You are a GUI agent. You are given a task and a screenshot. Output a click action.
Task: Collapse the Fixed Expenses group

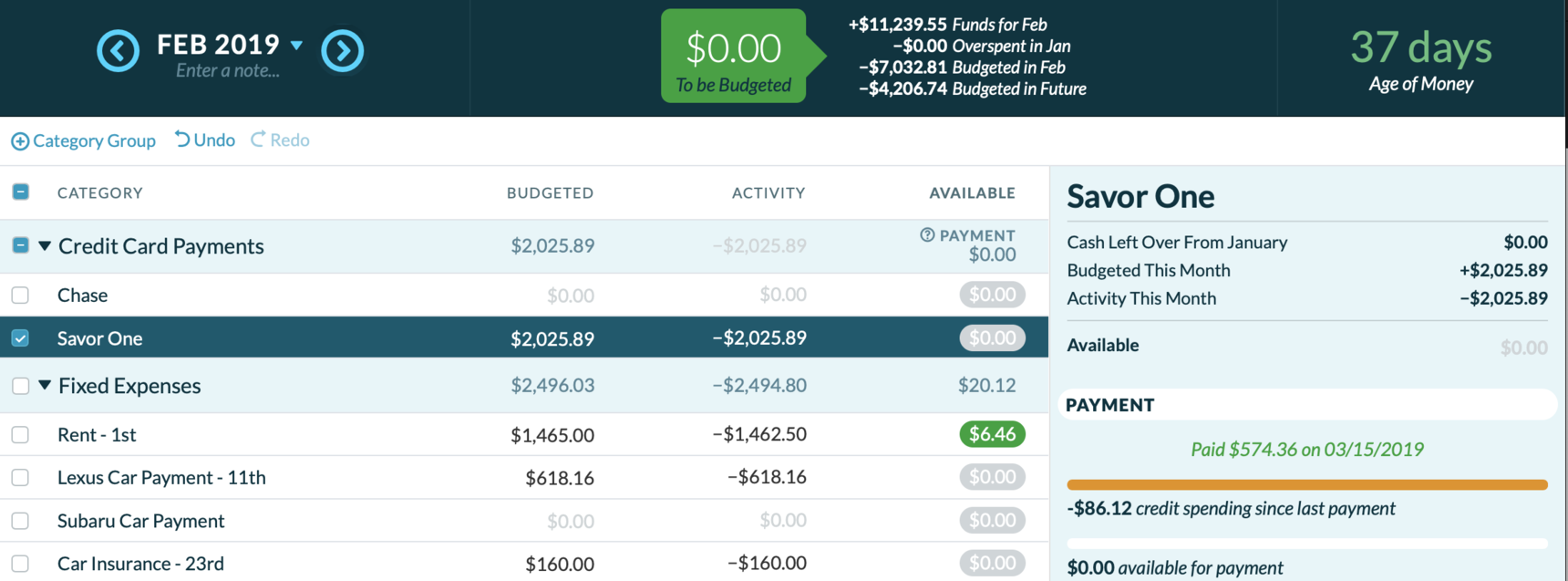[45, 385]
